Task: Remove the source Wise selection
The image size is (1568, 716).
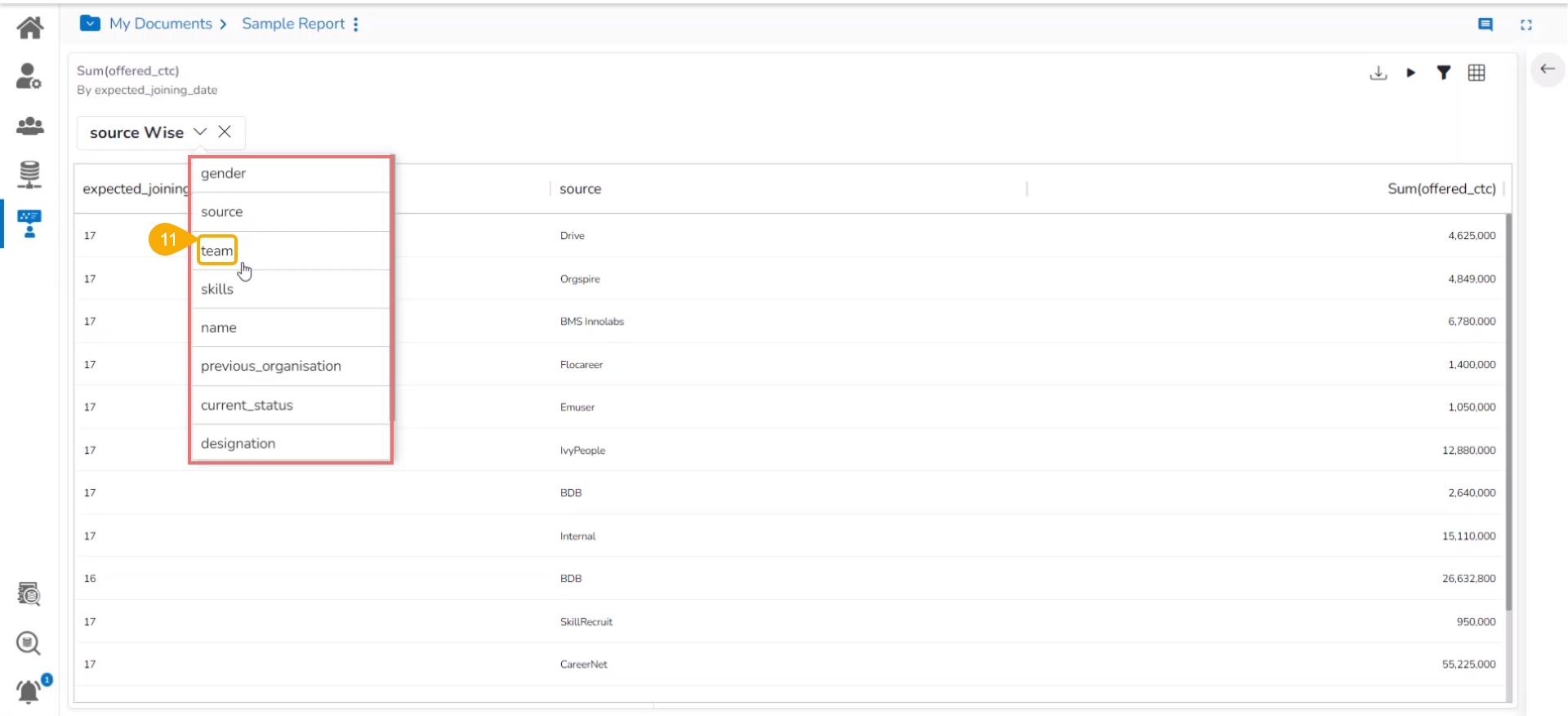Action: click(x=225, y=131)
